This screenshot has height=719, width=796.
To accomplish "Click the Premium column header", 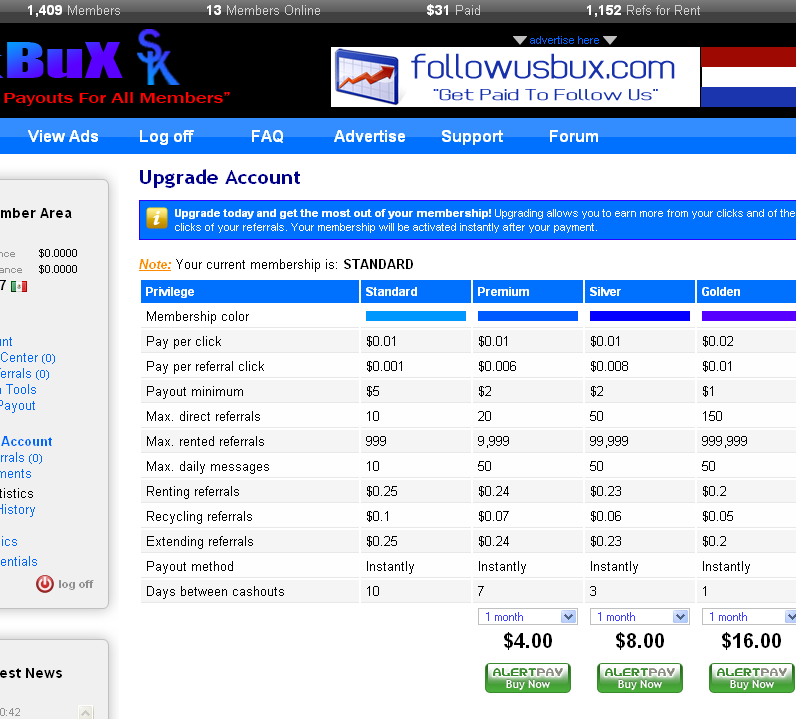I will click(x=527, y=291).
